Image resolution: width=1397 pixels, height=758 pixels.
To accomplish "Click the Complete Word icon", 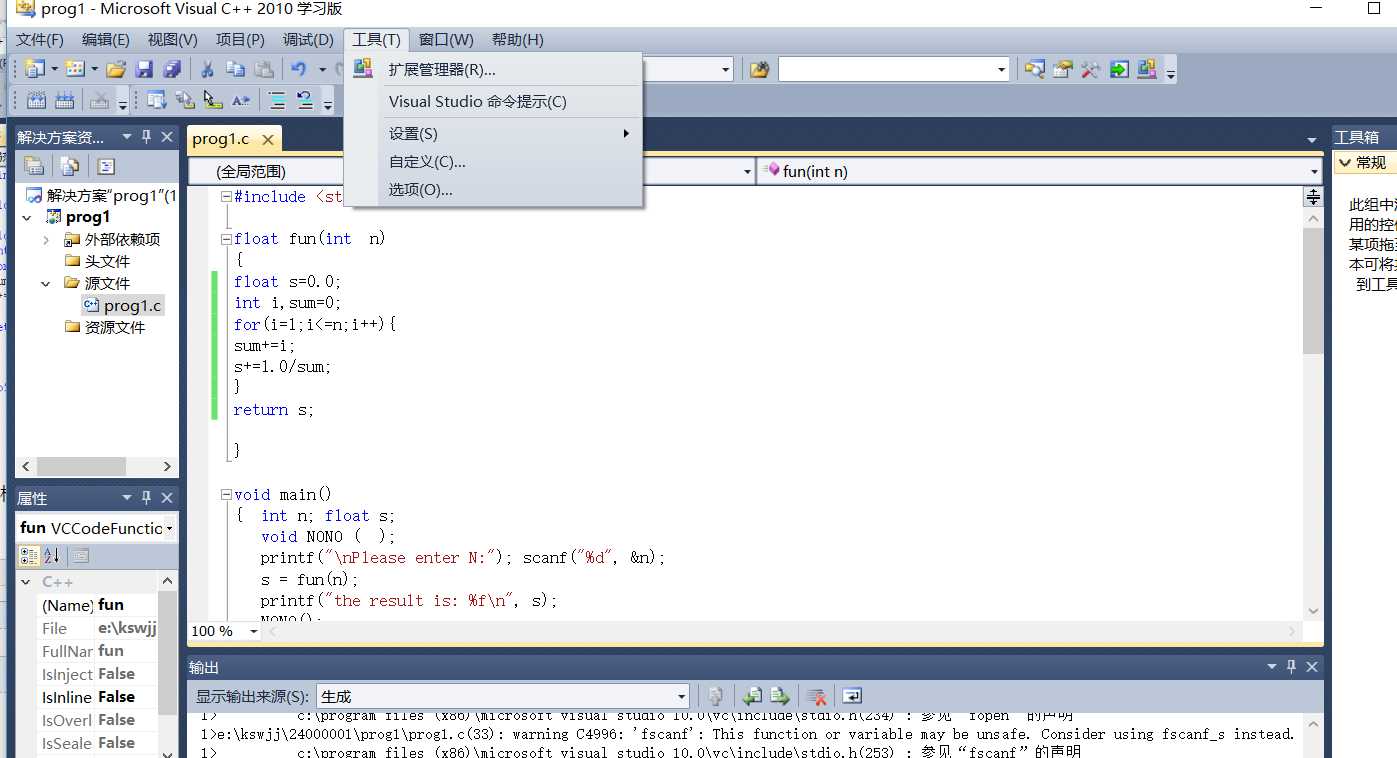I will point(241,100).
